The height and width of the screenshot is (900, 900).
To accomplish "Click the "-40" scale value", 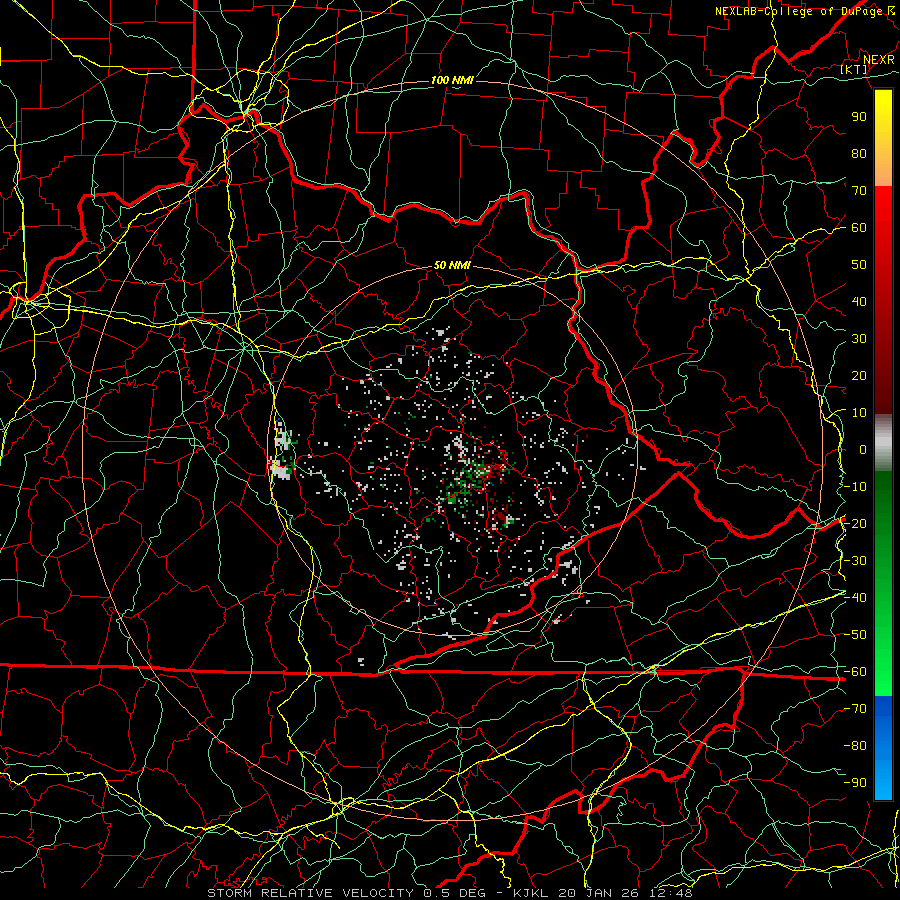I will coord(855,598).
